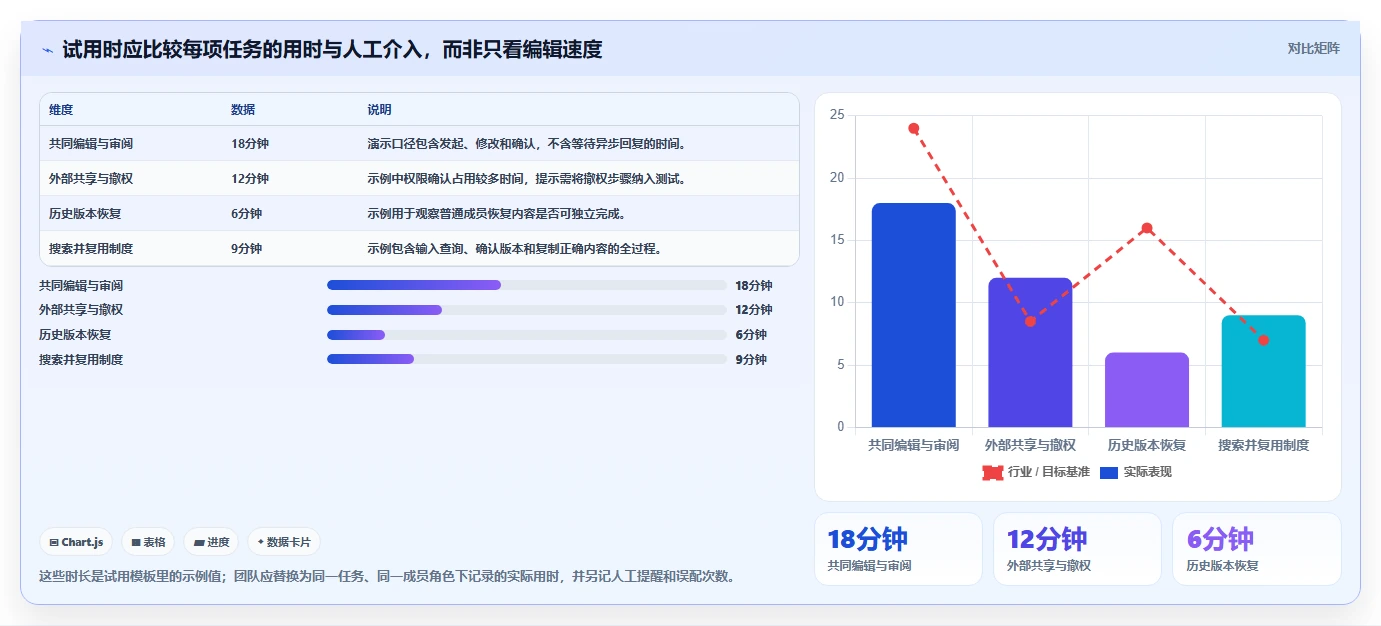Click the 说明 column header
This screenshot has width=1381, height=626.
(379, 110)
